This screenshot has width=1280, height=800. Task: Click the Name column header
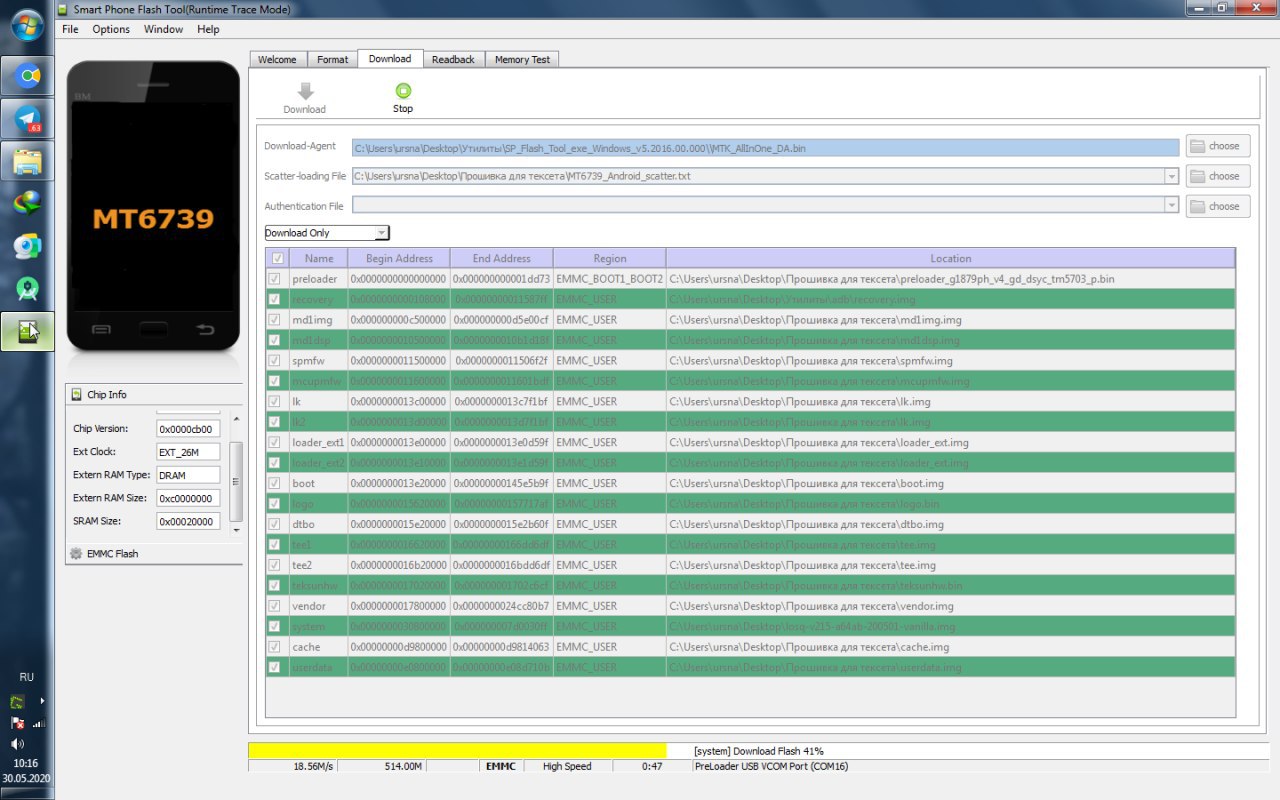click(x=319, y=258)
